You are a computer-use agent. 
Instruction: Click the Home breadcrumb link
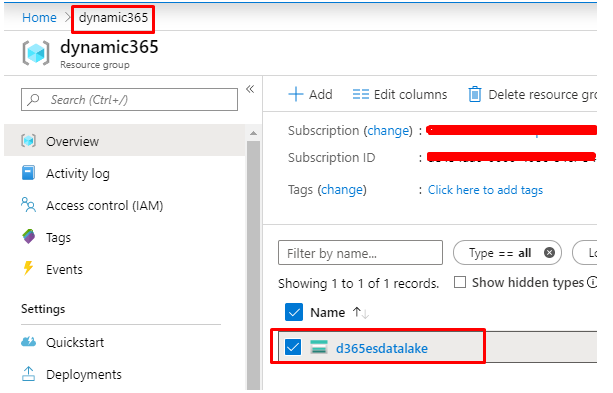point(39,18)
